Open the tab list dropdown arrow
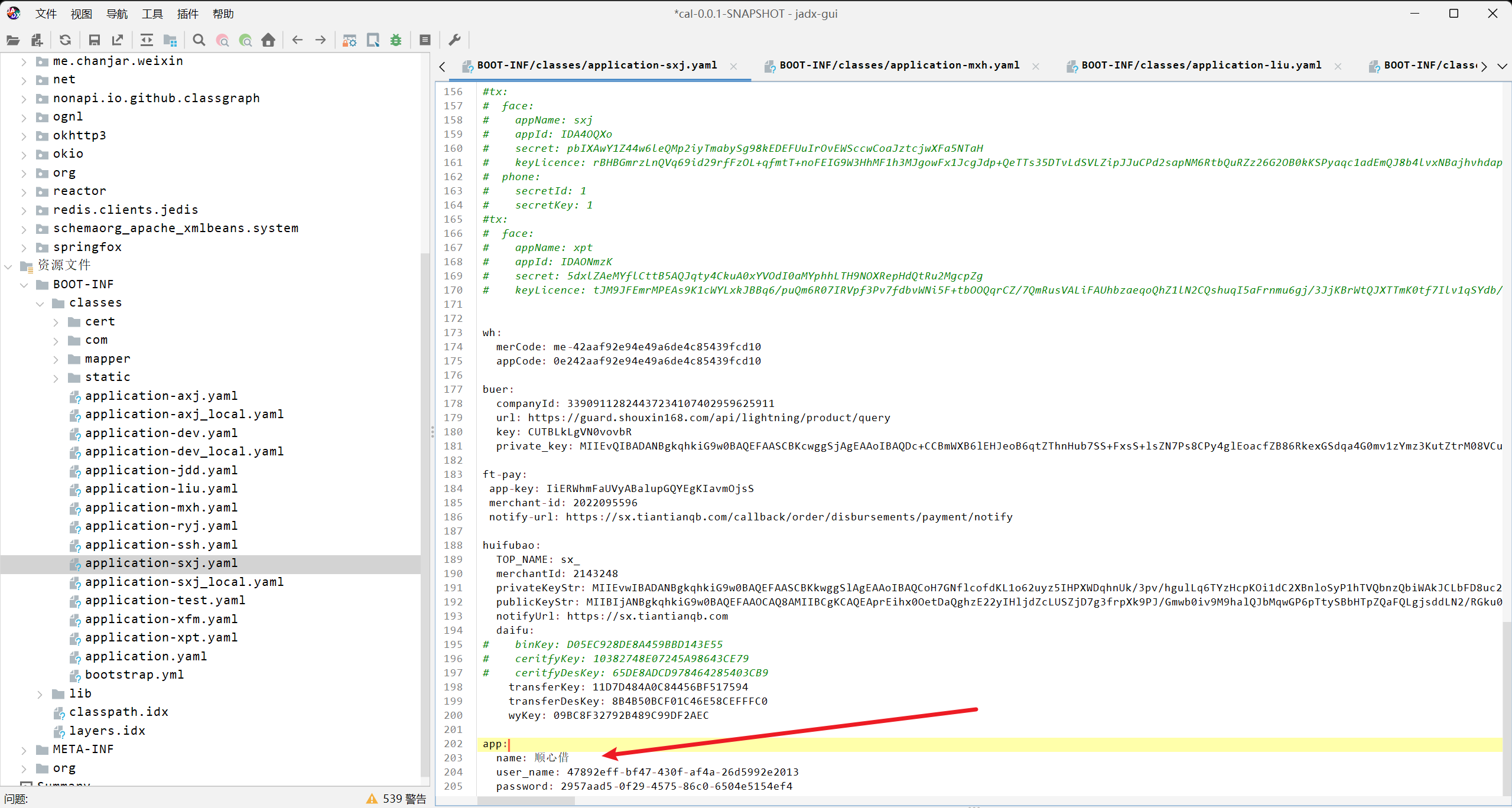This screenshot has width=1512, height=808. (1501, 66)
